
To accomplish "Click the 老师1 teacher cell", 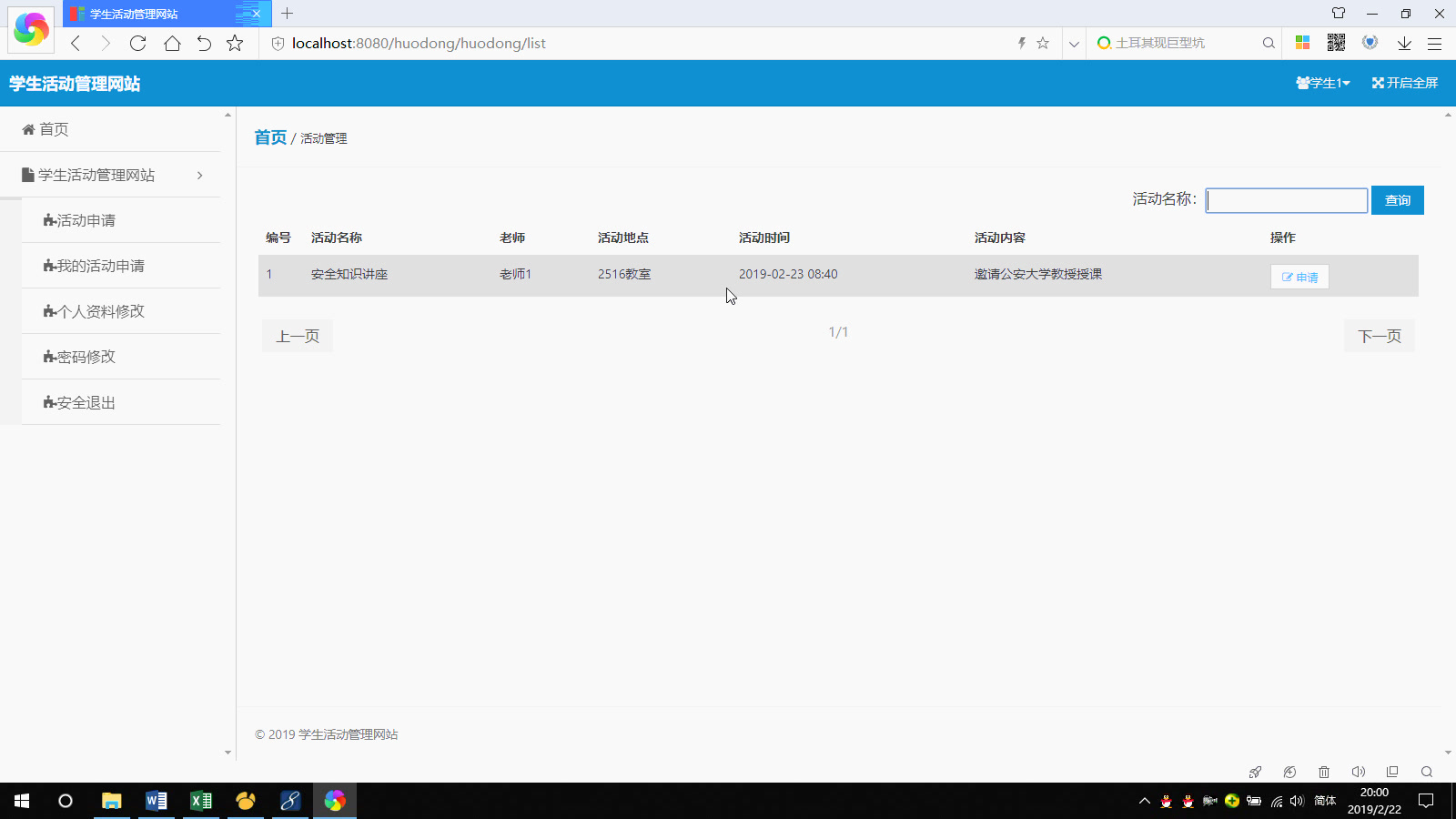I will [x=515, y=274].
